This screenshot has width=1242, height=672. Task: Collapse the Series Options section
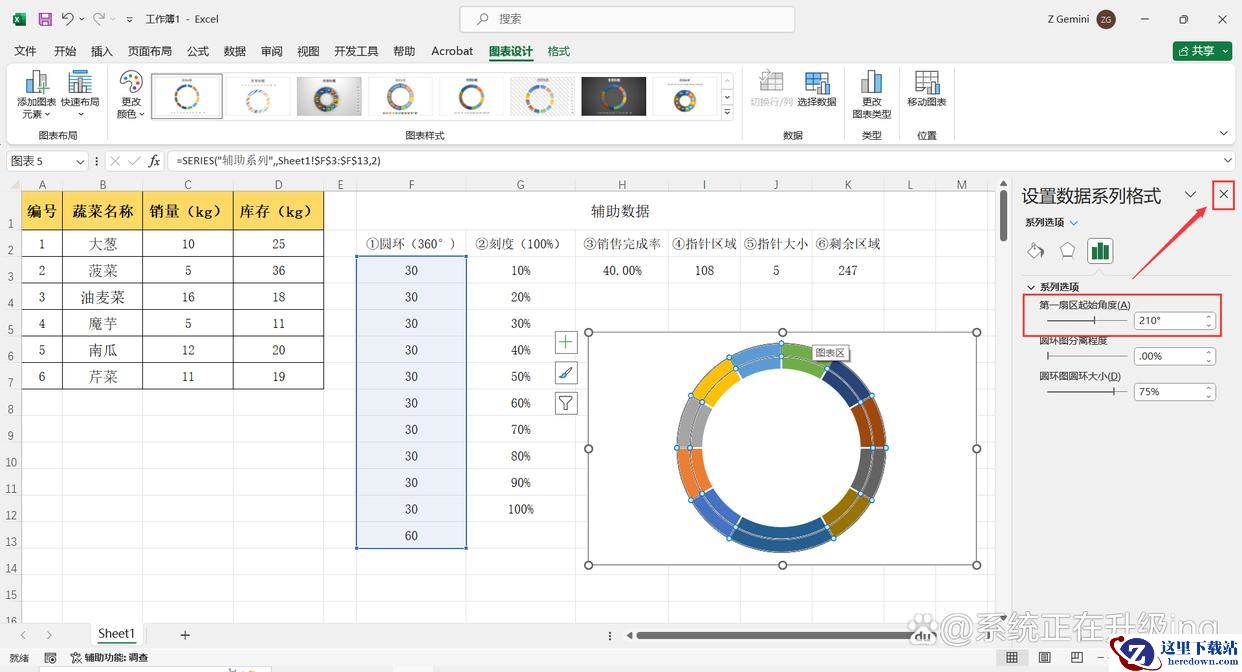(1032, 287)
